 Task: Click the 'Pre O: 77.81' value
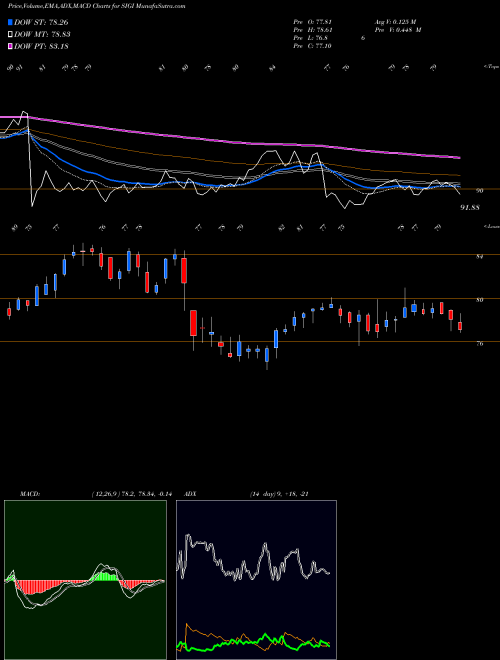click(x=313, y=22)
